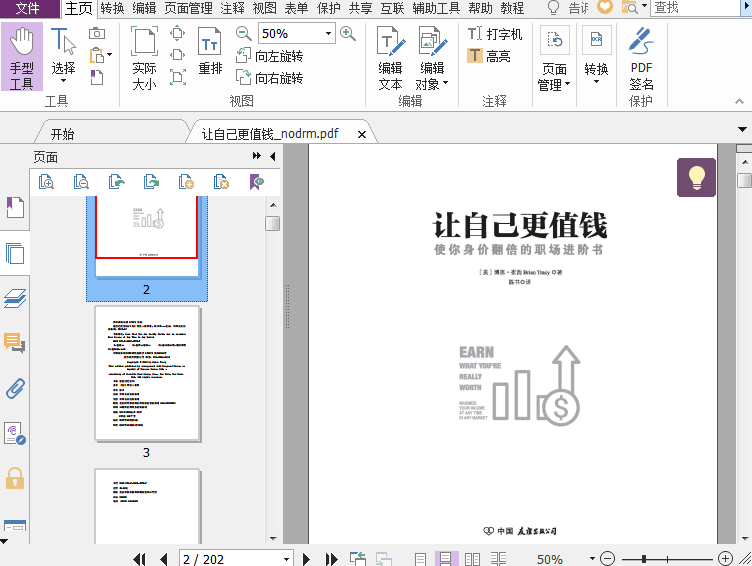Delete page icon in thumbnail toolbar

(221, 182)
